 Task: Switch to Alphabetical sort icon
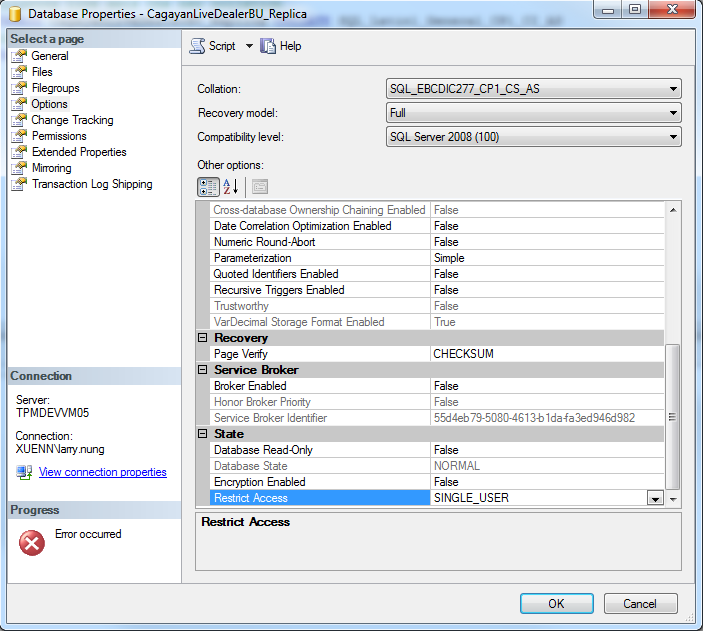[x=231, y=187]
